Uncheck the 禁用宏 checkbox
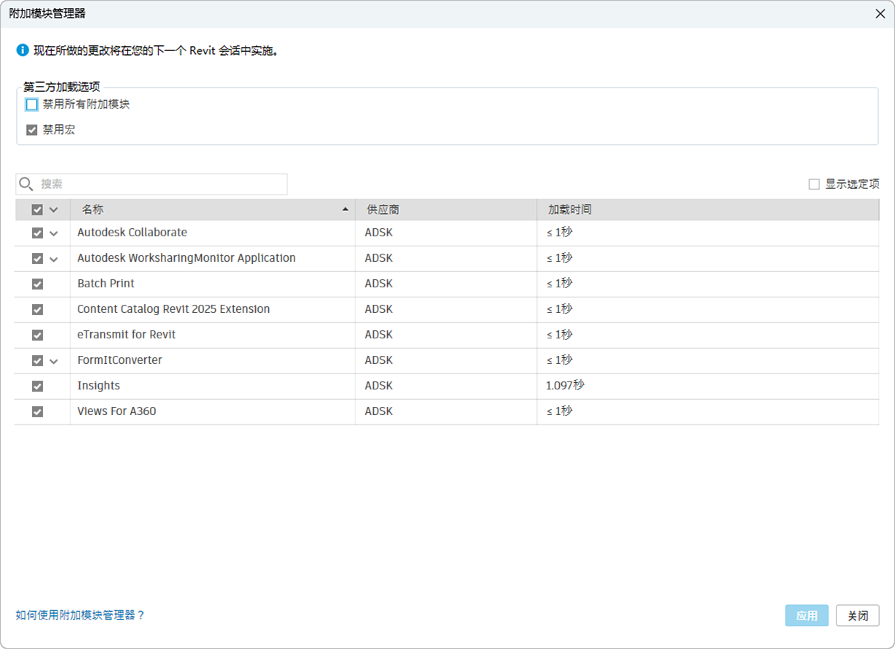 pyautogui.click(x=32, y=130)
